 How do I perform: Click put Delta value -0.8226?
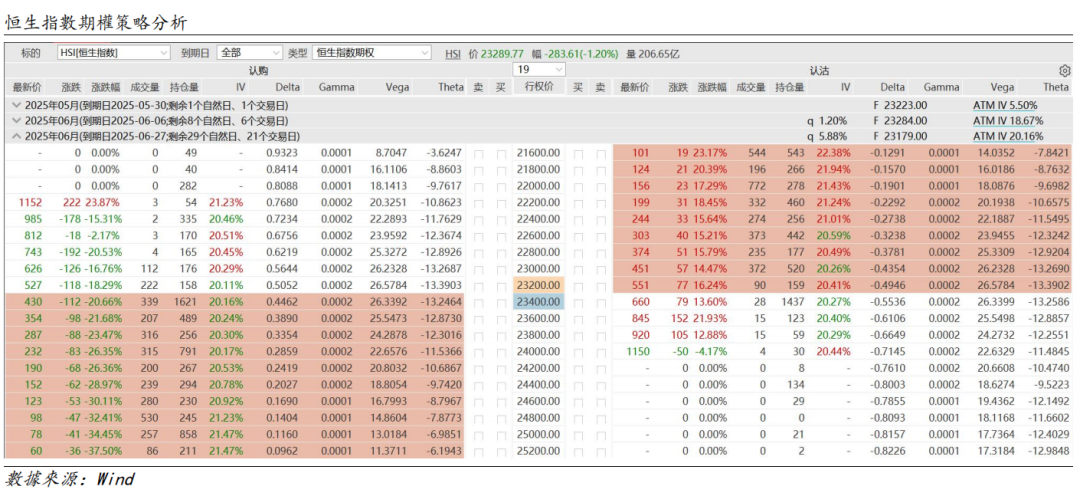point(887,452)
